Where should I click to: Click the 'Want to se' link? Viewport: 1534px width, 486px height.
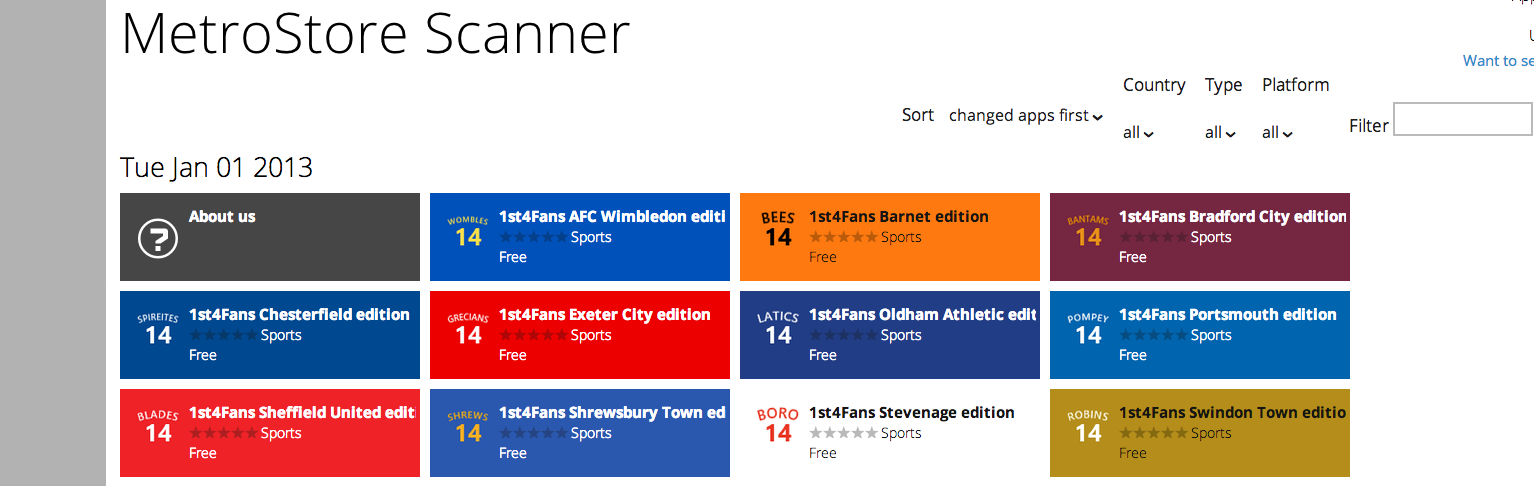click(1497, 61)
